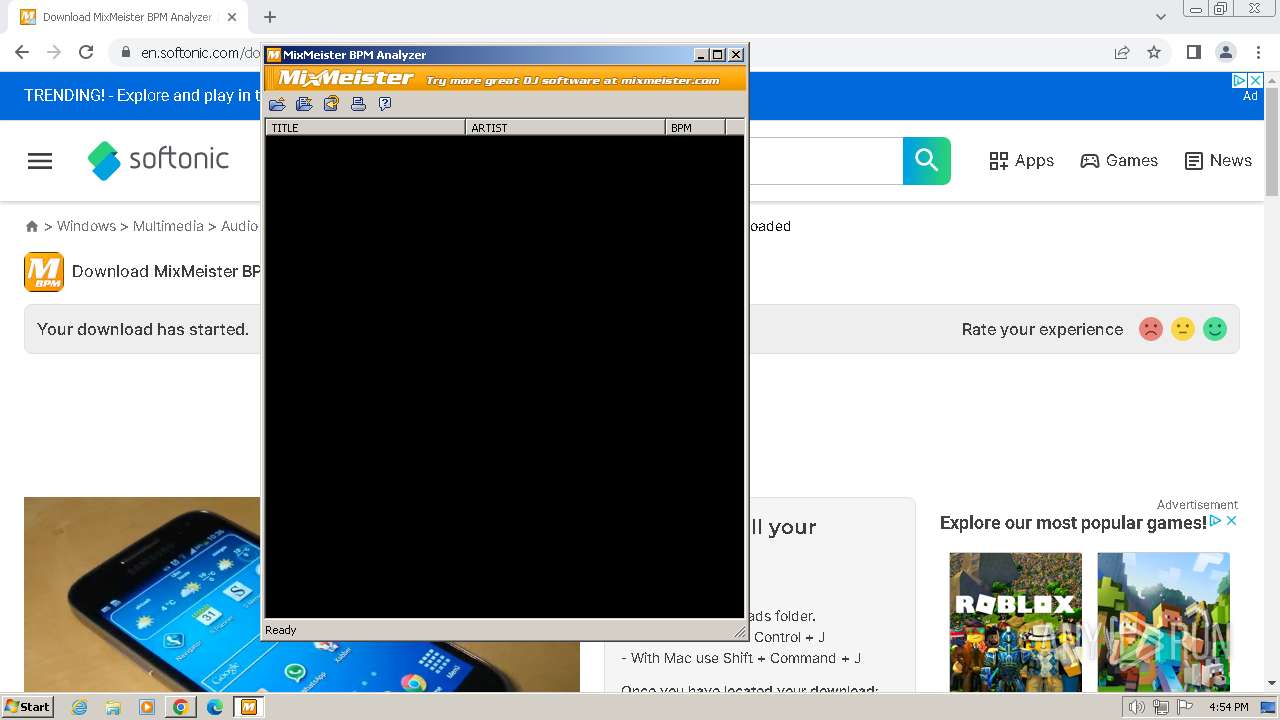Sort list by ARTIST column header
The height and width of the screenshot is (720, 1280).
tap(565, 127)
